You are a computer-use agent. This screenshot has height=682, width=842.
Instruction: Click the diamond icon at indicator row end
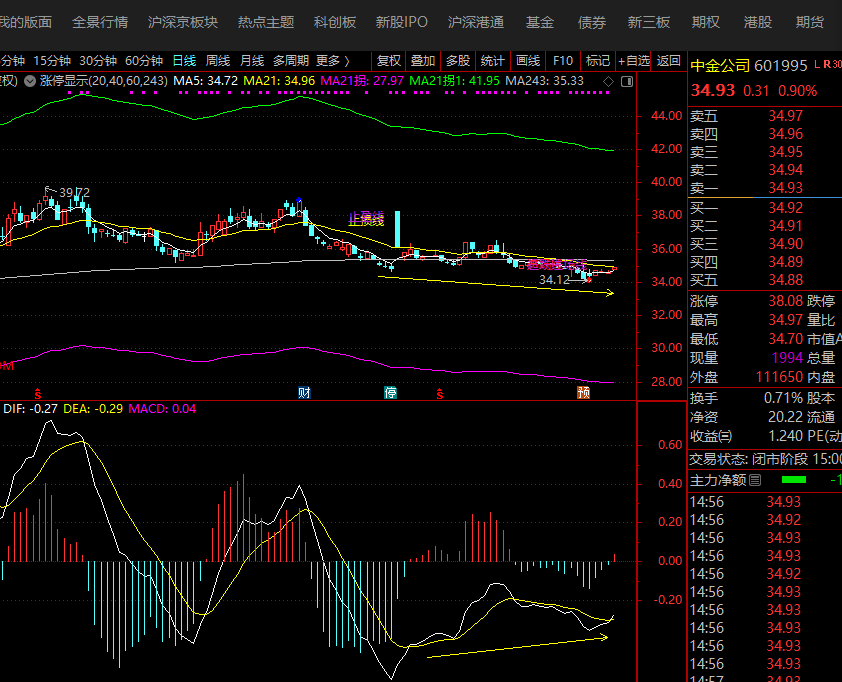609,80
